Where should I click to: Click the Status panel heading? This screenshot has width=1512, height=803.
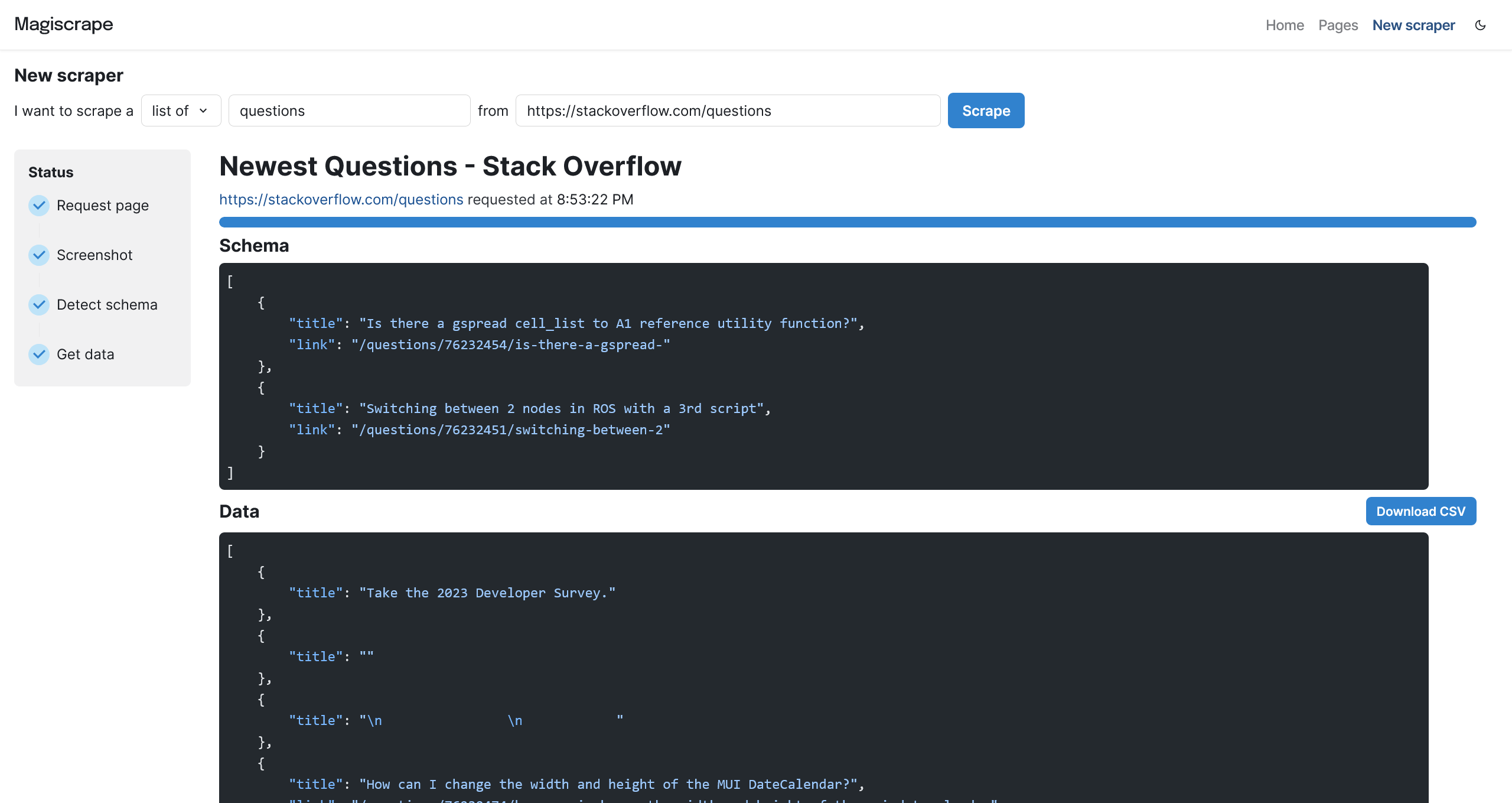51,173
